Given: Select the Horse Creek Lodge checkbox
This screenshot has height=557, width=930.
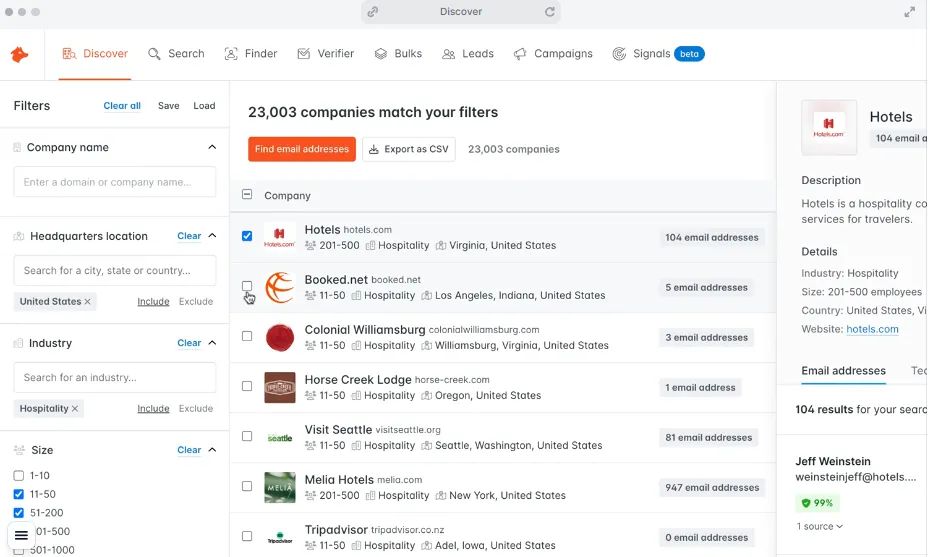Looking at the screenshot, I should 247,386.
